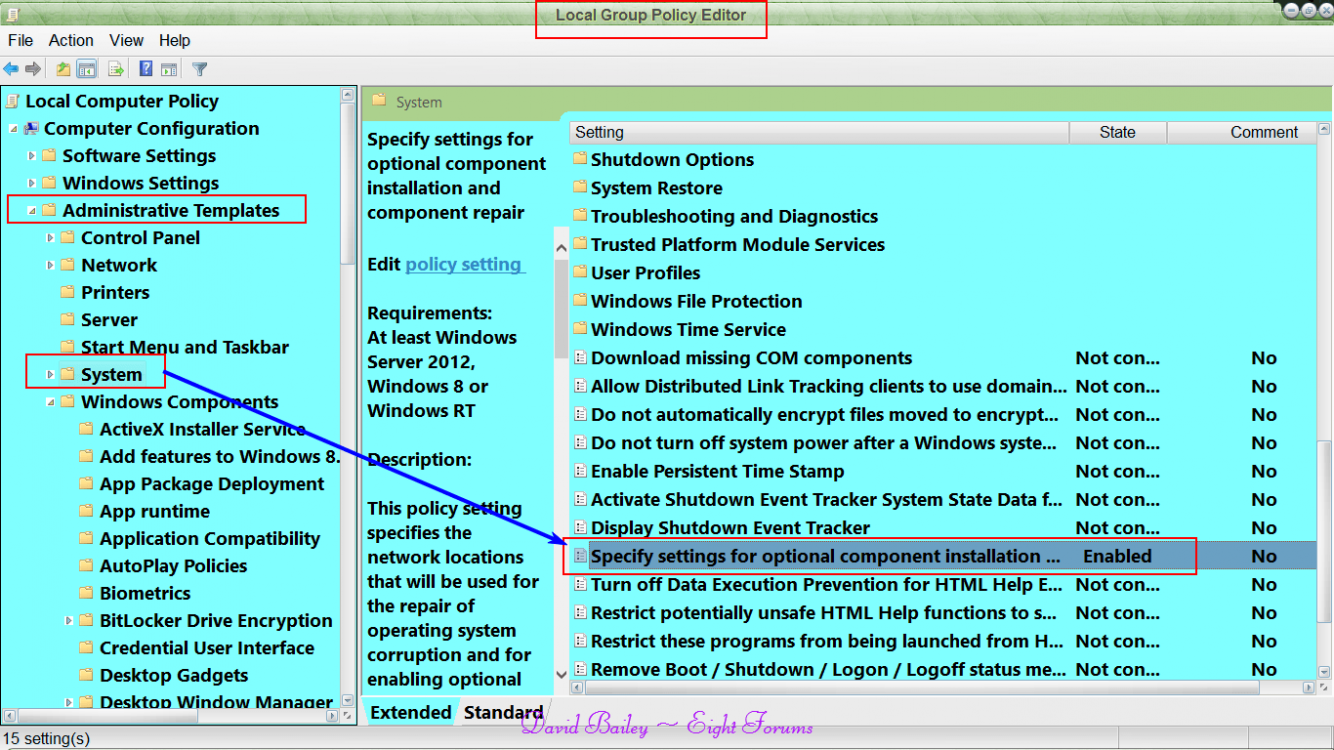Image resolution: width=1334 pixels, height=750 pixels.
Task: Open the Action menu
Action: [71, 40]
